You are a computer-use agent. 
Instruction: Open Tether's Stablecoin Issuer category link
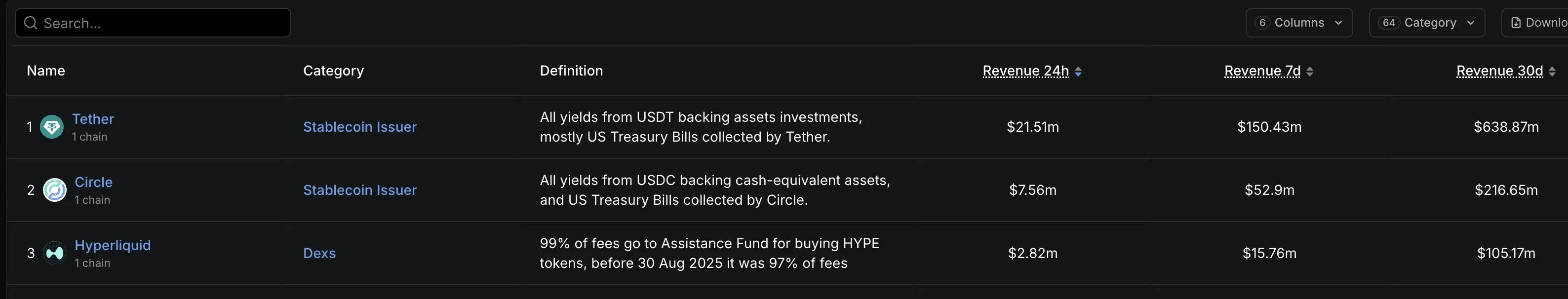pyautogui.click(x=360, y=127)
